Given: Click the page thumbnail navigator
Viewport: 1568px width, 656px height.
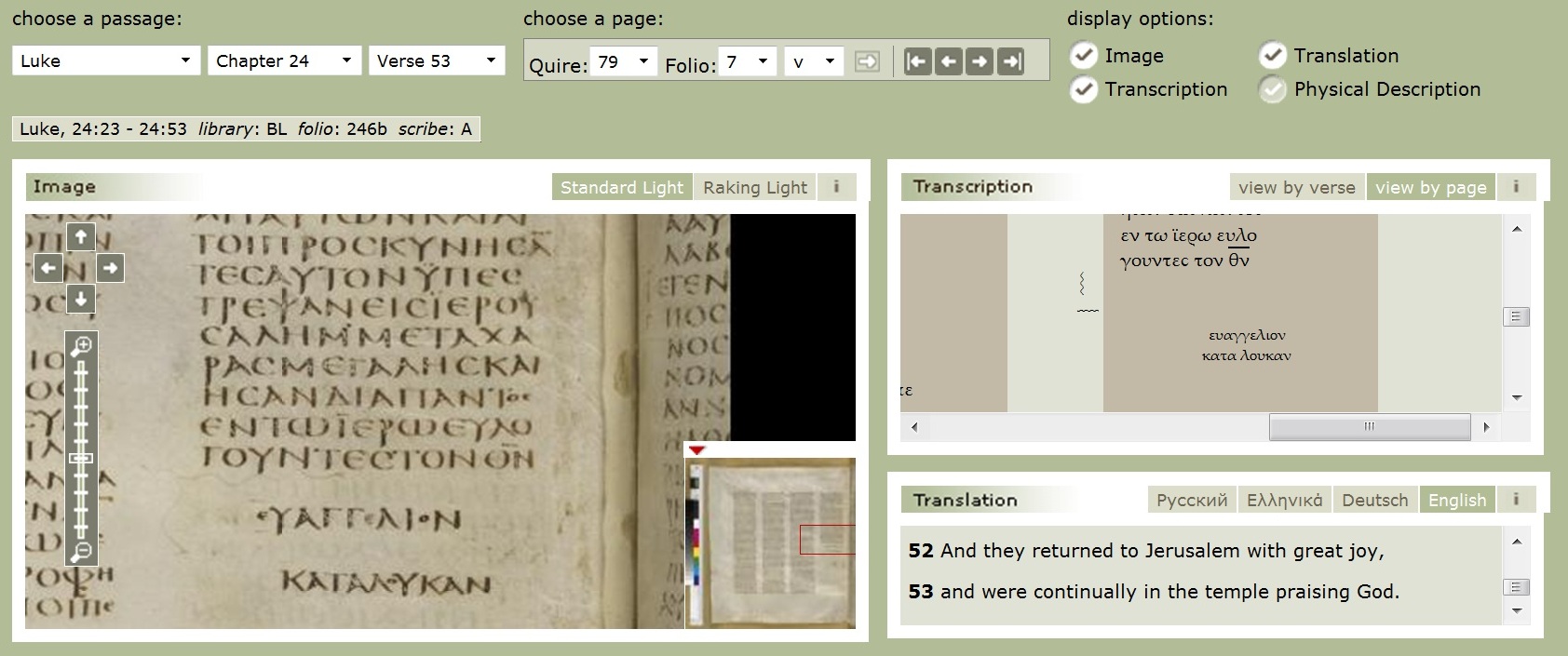Looking at the screenshot, I should click(770, 542).
